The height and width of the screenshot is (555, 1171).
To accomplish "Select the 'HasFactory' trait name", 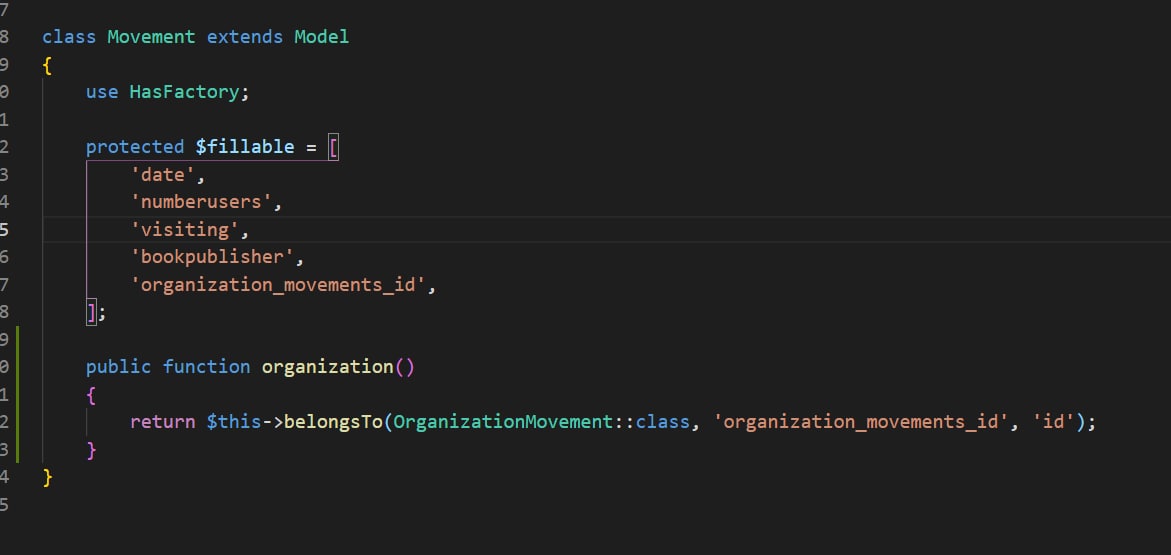I will click(184, 92).
